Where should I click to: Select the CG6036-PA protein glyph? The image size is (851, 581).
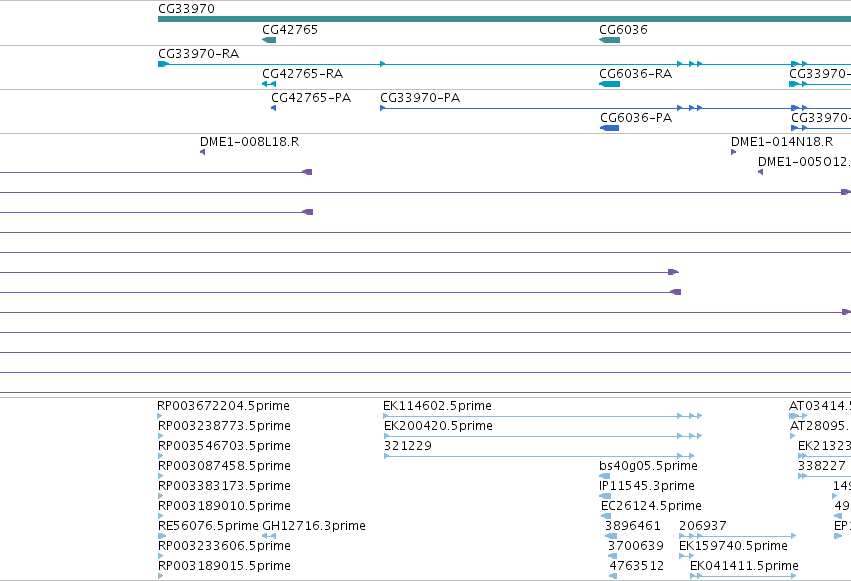609,128
